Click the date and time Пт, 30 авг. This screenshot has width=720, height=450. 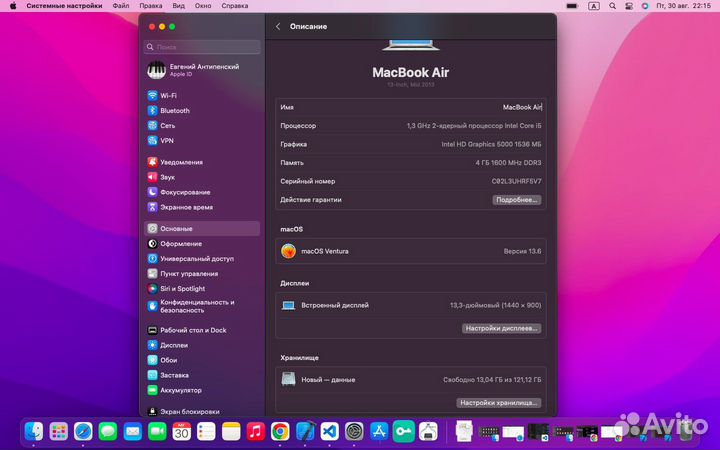coord(684,6)
